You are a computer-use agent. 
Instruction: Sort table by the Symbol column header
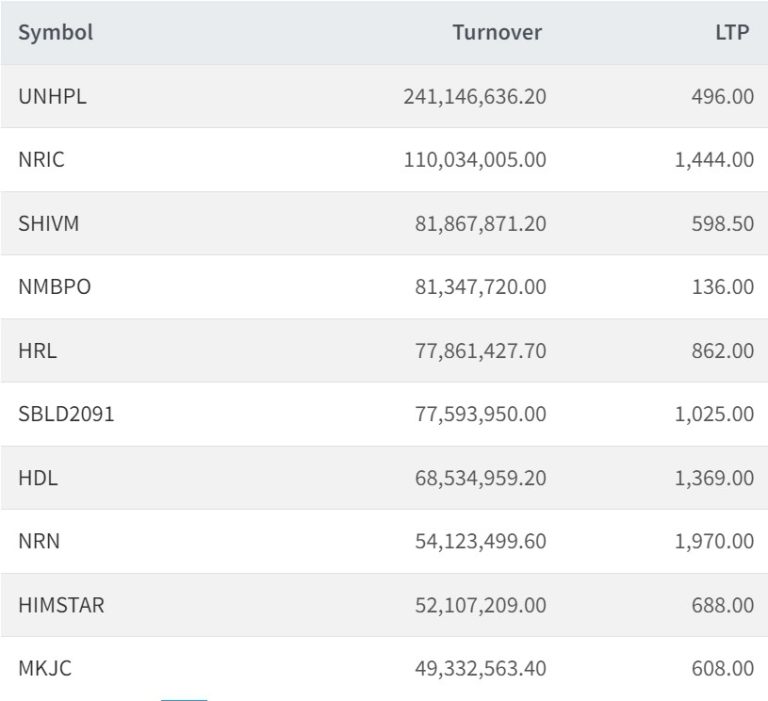pyautogui.click(x=56, y=32)
